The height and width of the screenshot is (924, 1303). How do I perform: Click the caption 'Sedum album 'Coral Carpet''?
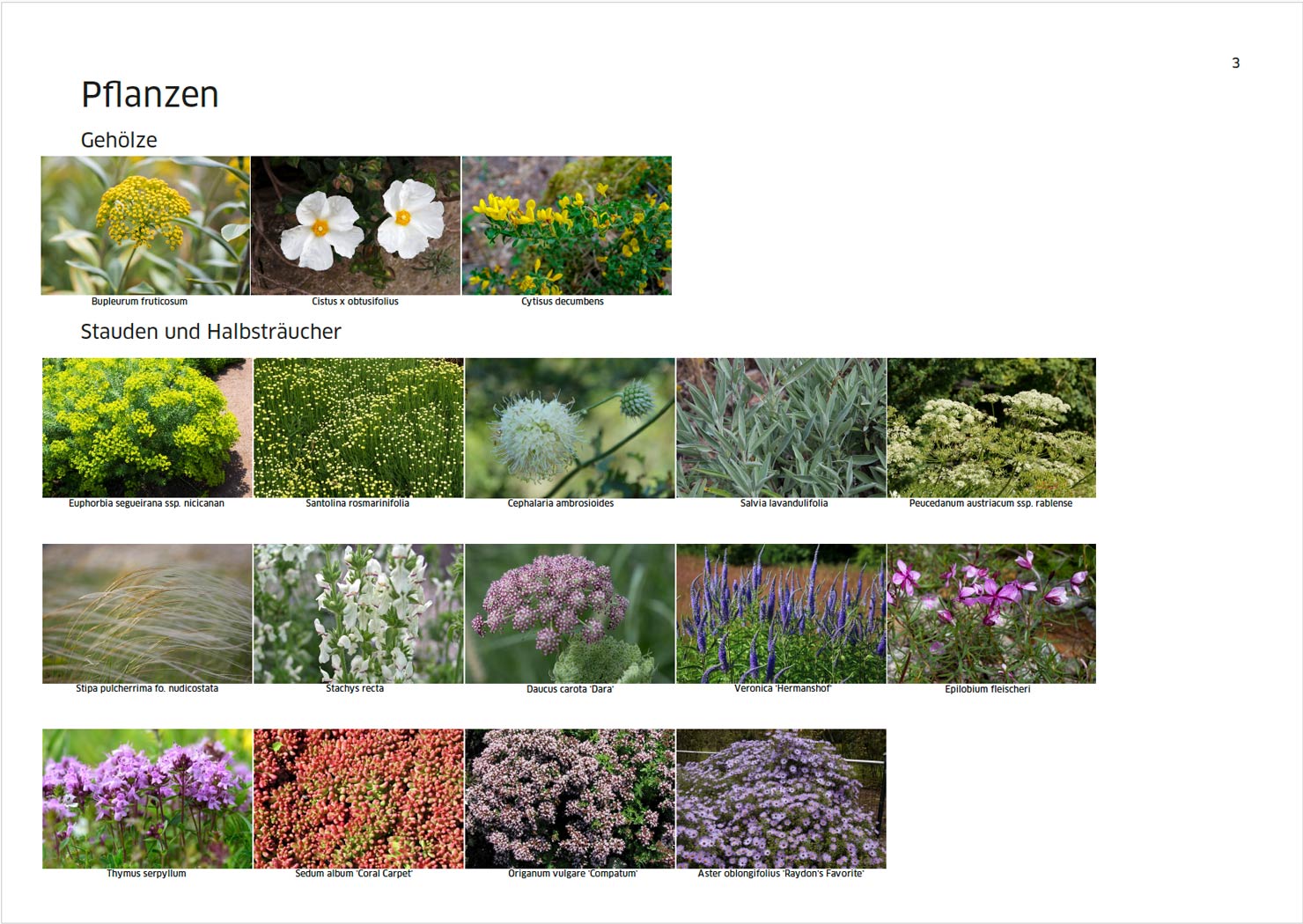(354, 874)
